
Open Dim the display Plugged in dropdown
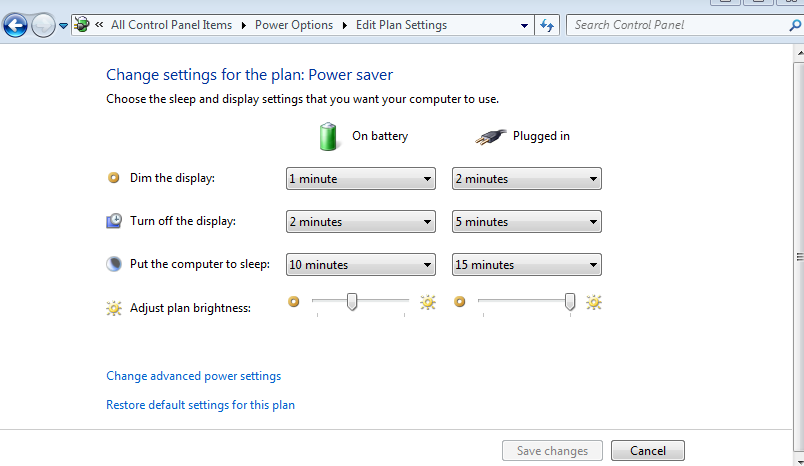point(527,178)
